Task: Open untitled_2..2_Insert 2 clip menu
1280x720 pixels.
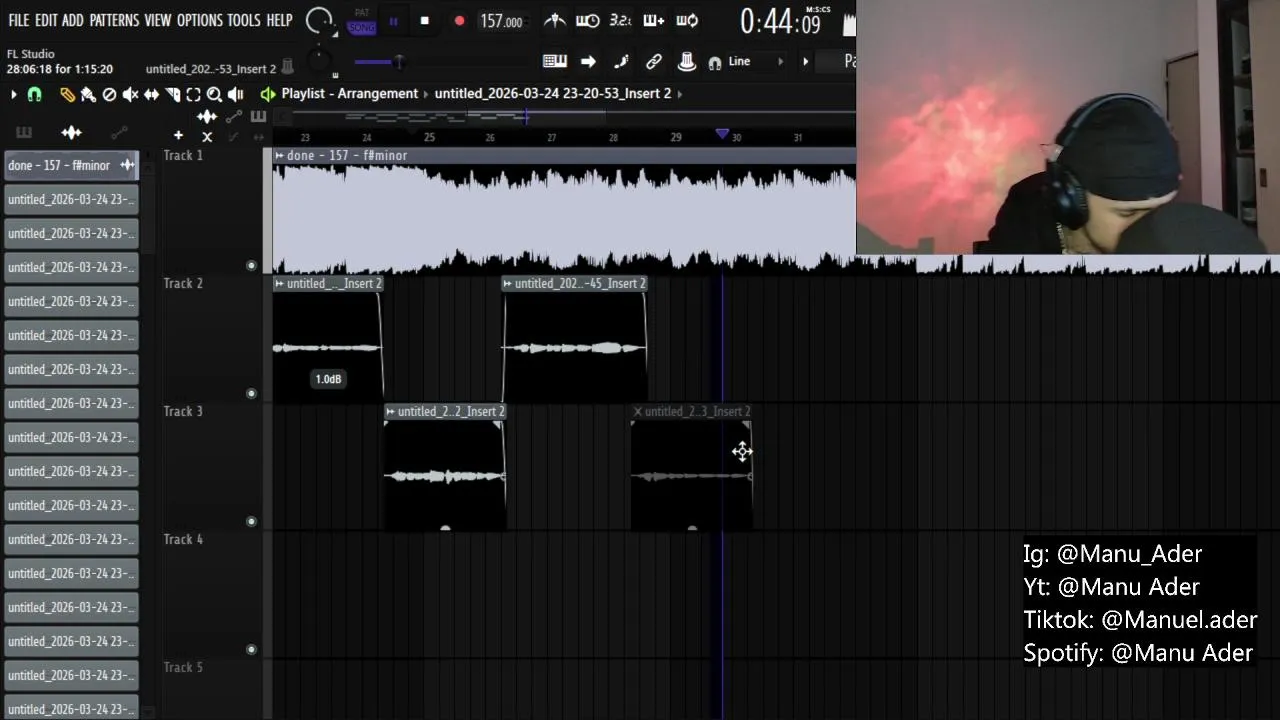Action: pyautogui.click(x=391, y=412)
